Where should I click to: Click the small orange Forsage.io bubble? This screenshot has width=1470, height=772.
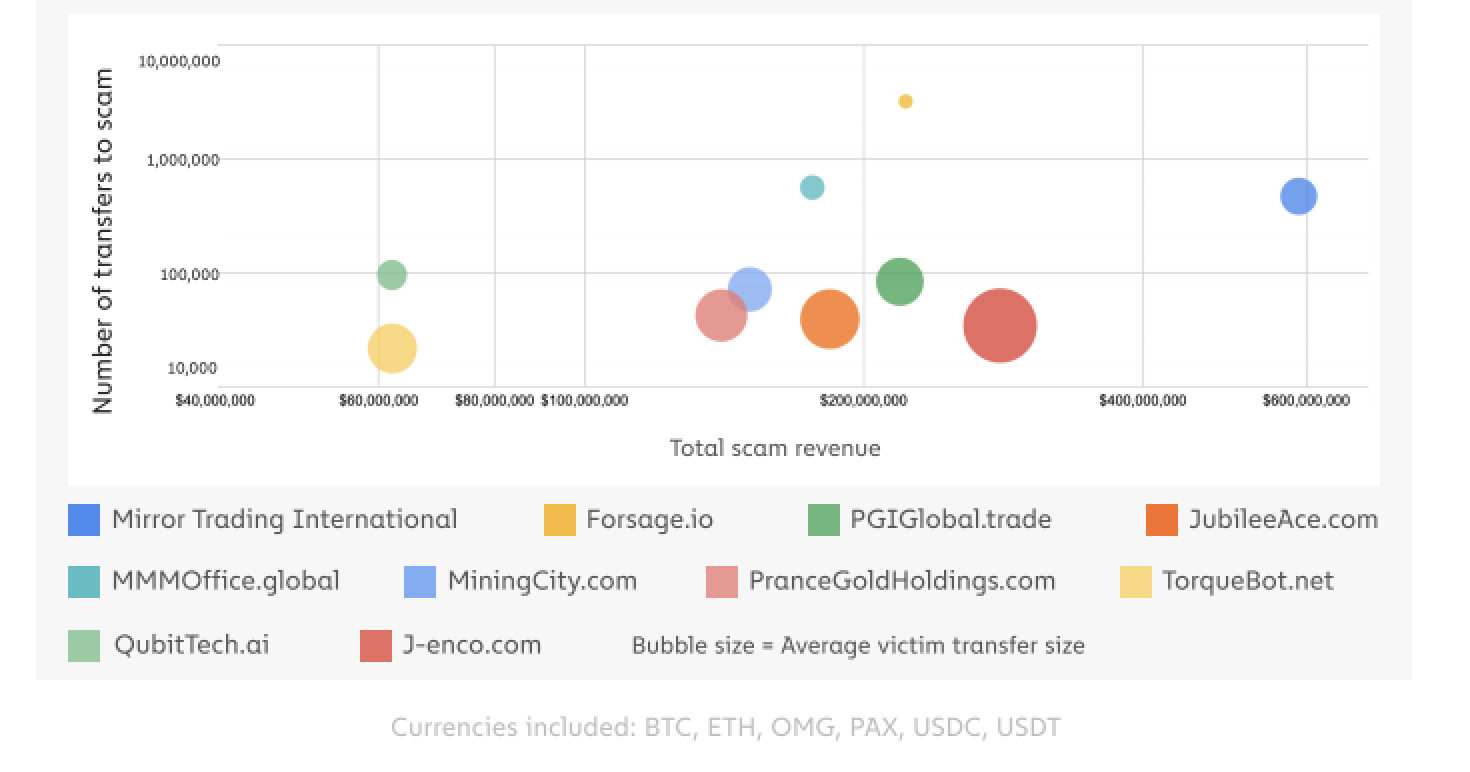click(905, 101)
